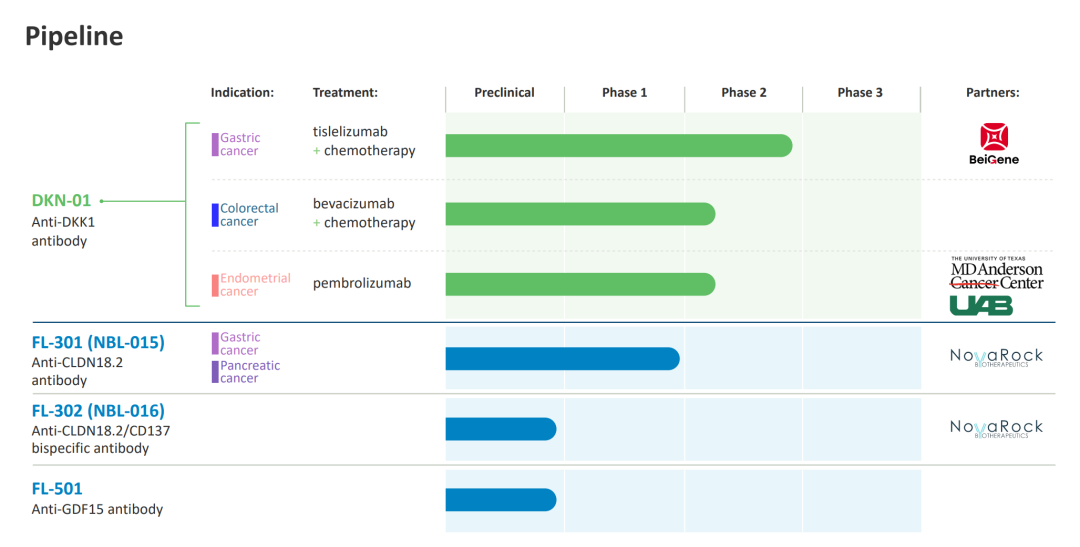Click the FL-501 blue progress bar
Viewport: 1080px width, 547px height.
coord(500,499)
